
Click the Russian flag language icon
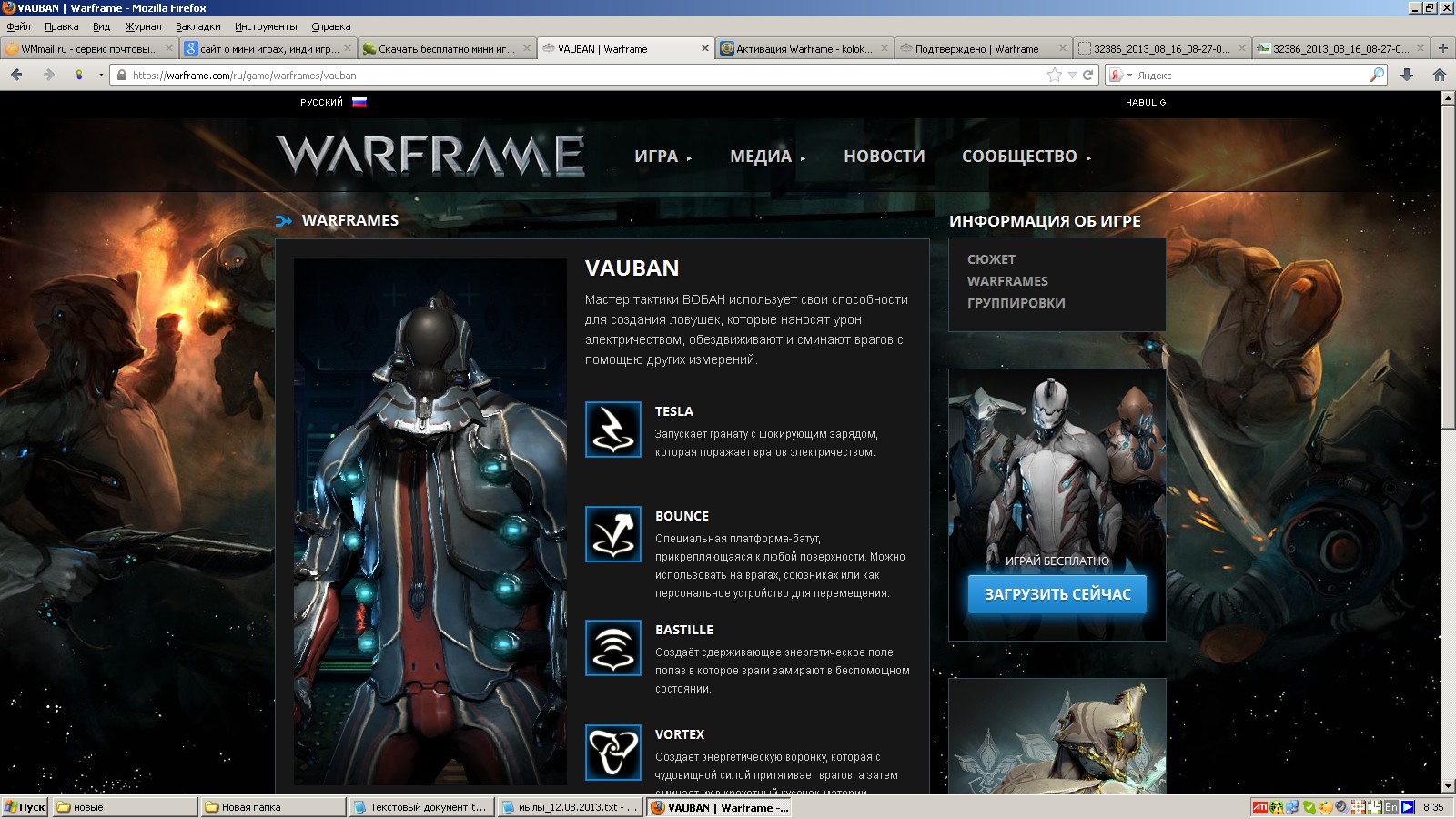[x=359, y=102]
